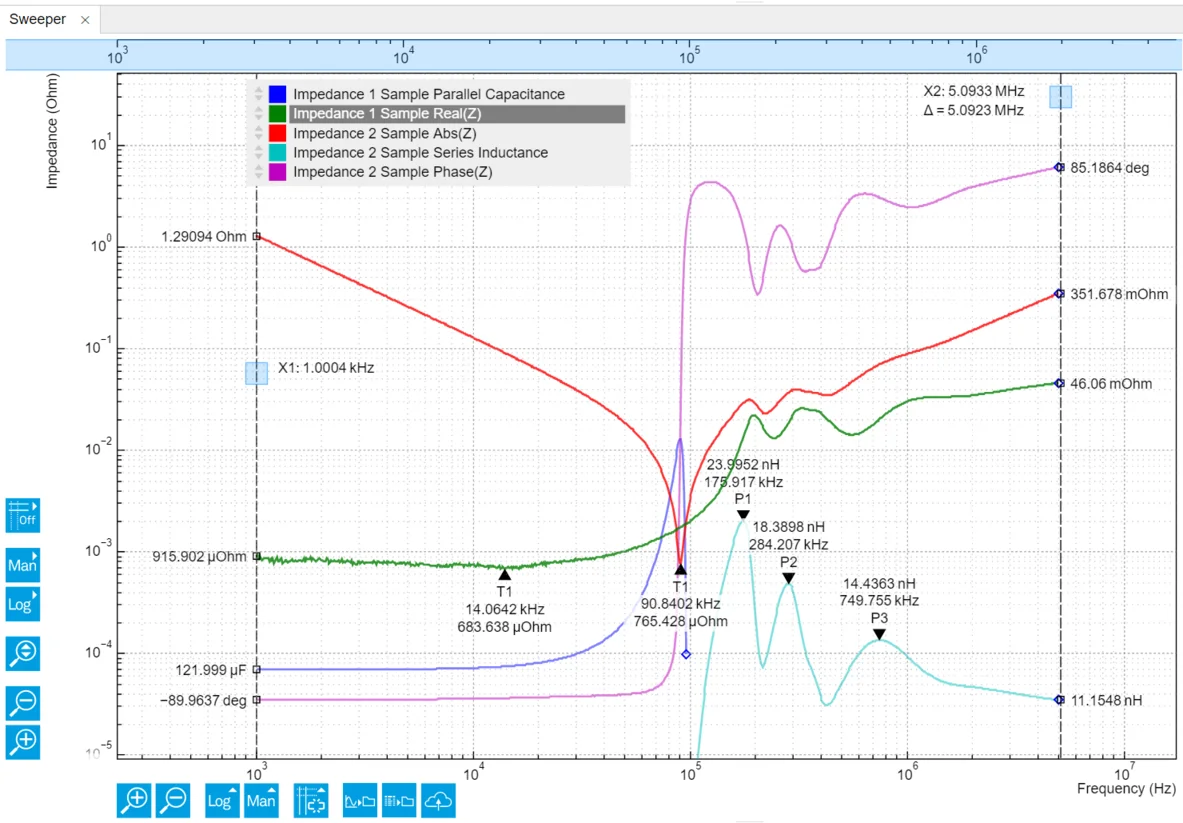Click the green color swatch for Impedance 1 Sample Real(Z)
Viewport: 1183px width, 823px height.
click(277, 113)
